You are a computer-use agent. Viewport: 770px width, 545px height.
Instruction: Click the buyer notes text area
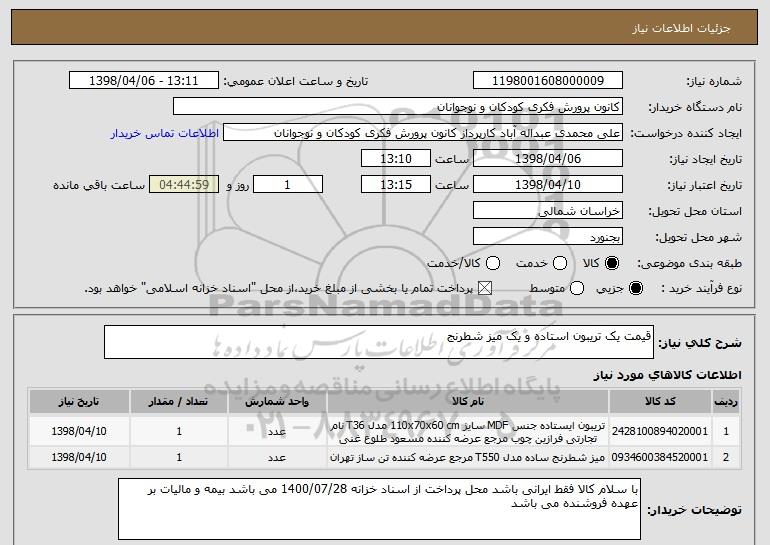coord(379,509)
